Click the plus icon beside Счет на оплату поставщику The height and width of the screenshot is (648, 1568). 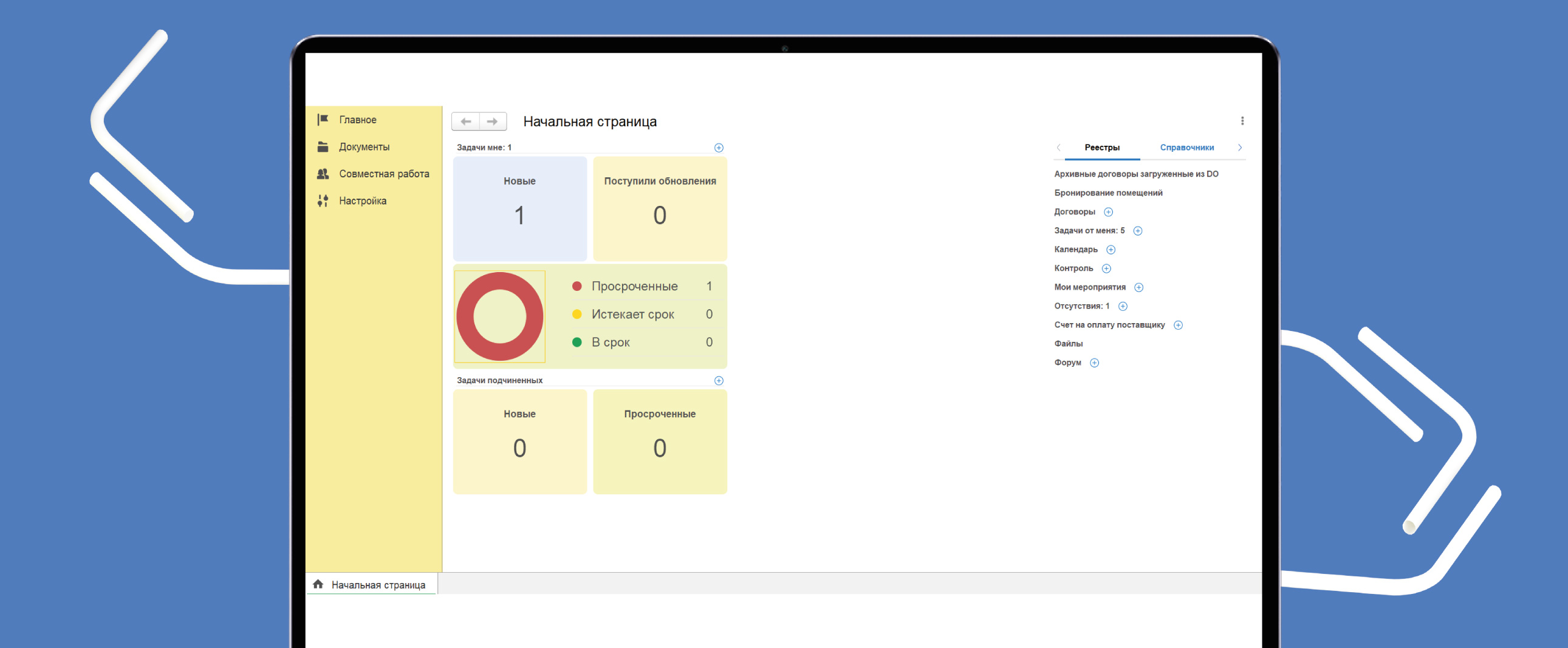(x=1178, y=326)
